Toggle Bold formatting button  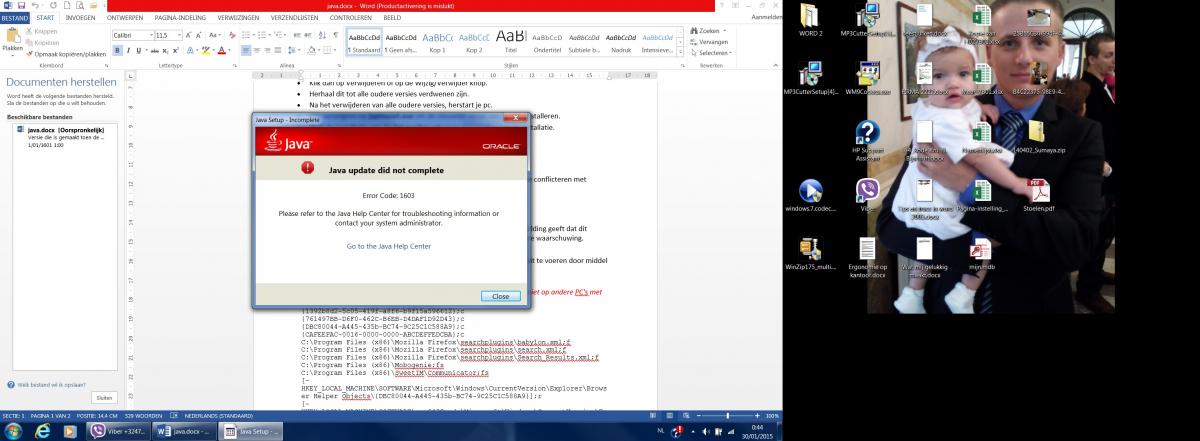117,50
